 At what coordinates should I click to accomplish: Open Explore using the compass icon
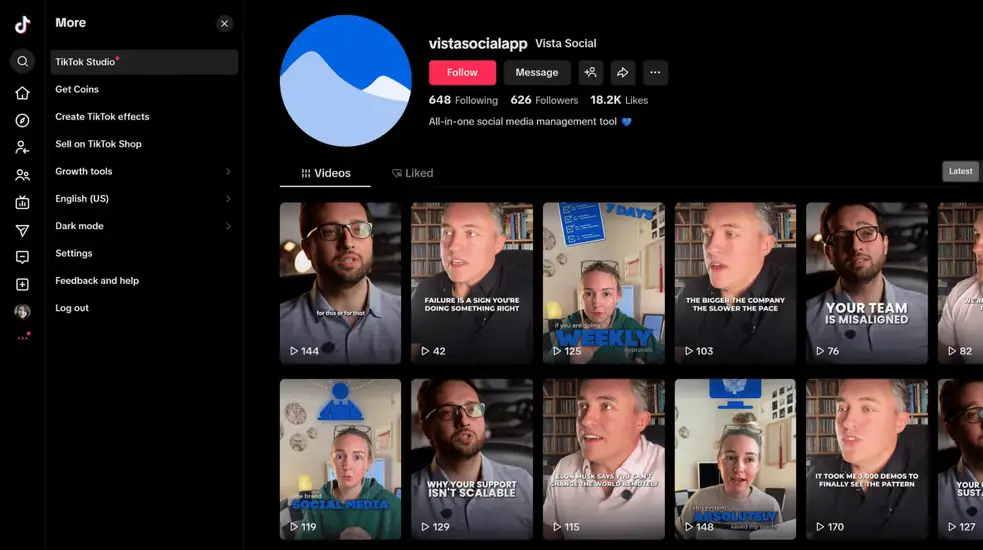[x=22, y=120]
